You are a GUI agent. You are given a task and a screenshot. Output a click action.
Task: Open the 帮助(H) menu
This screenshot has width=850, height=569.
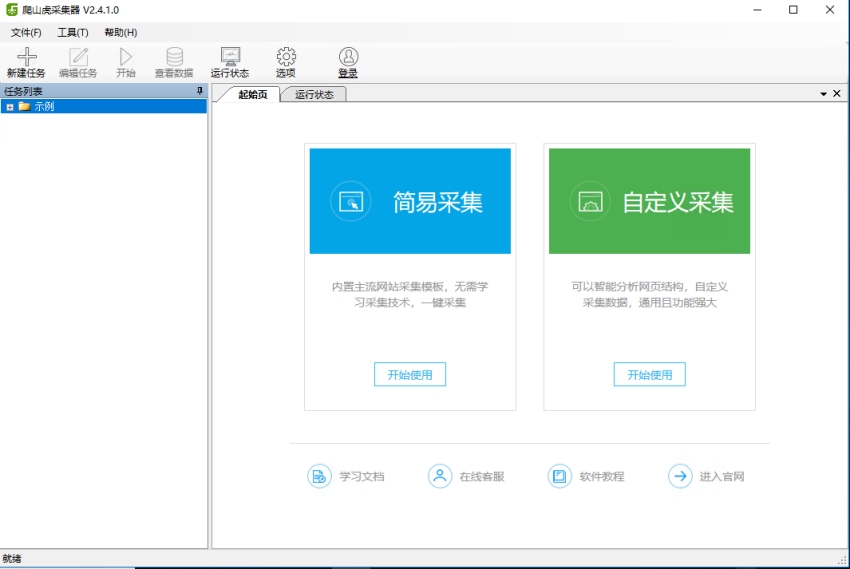[120, 32]
